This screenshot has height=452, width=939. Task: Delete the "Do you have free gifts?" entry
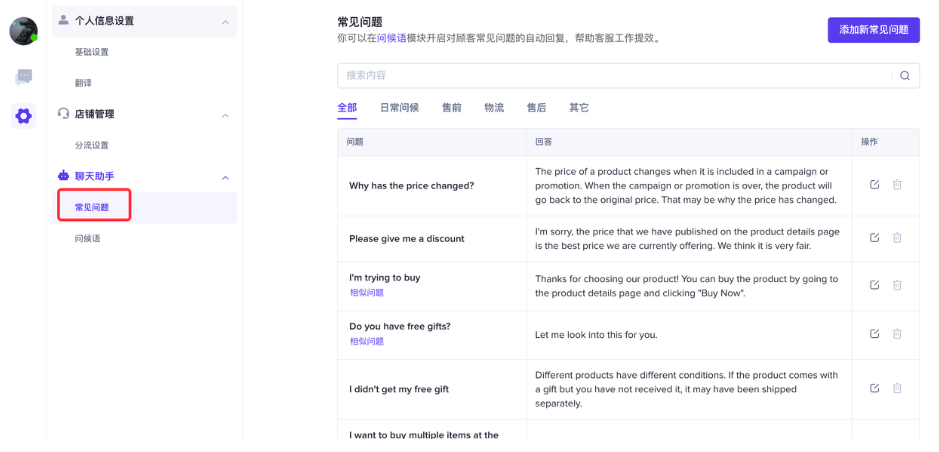897,334
